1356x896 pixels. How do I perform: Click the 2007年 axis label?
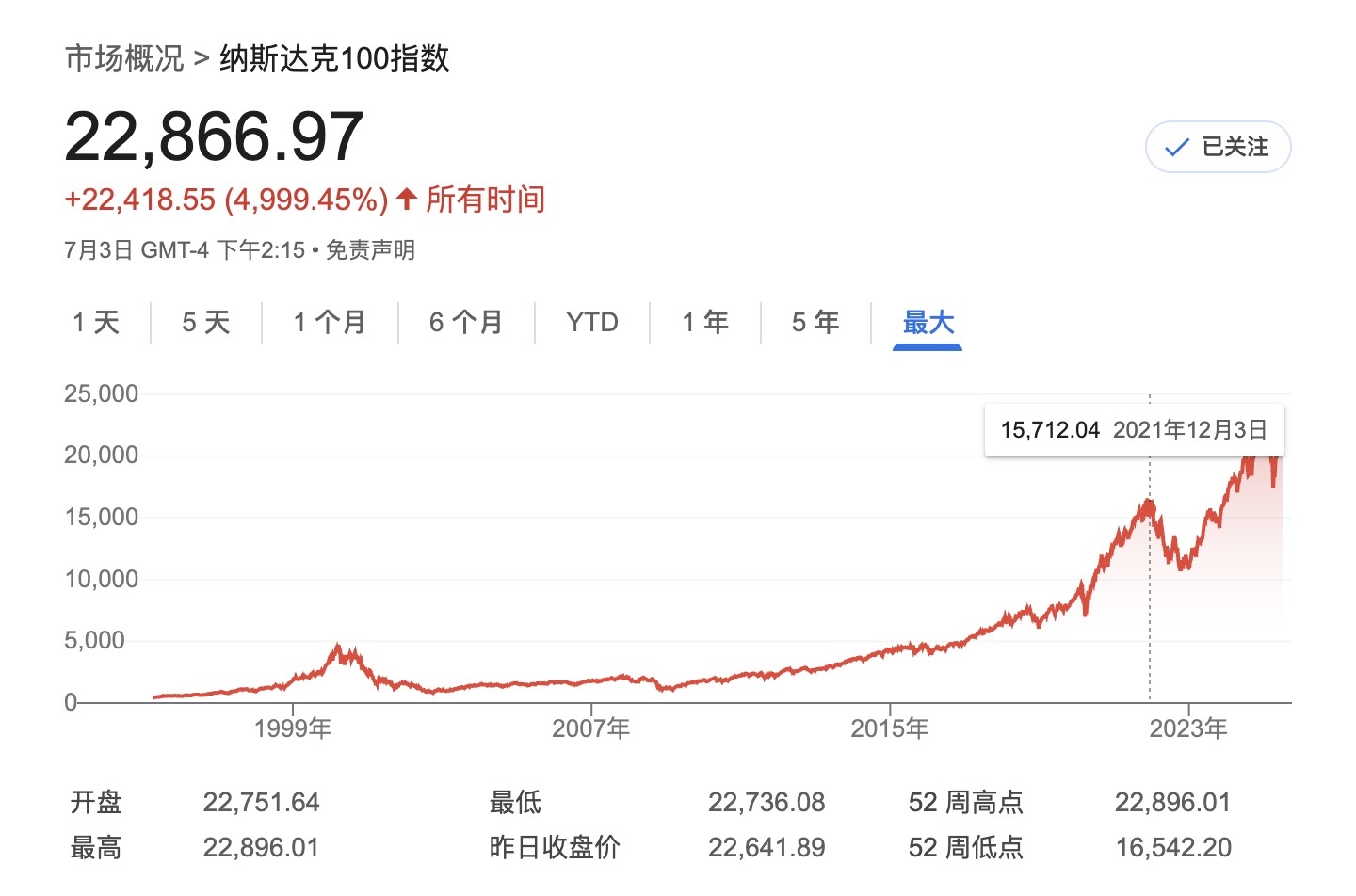click(590, 728)
